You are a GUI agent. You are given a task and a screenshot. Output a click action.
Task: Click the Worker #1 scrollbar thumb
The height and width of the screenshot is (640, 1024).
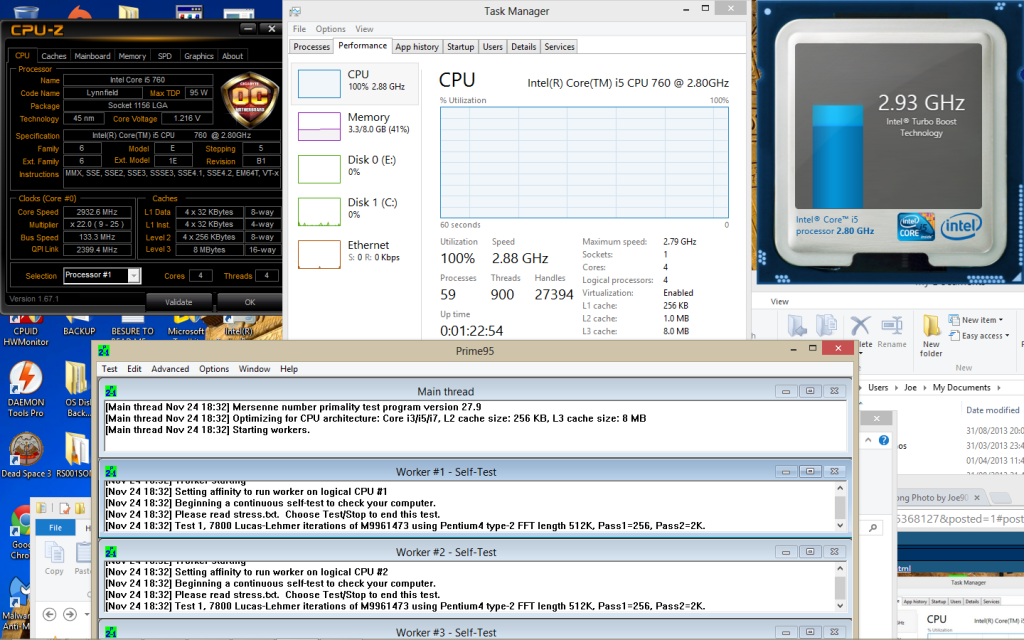pyautogui.click(x=840, y=507)
